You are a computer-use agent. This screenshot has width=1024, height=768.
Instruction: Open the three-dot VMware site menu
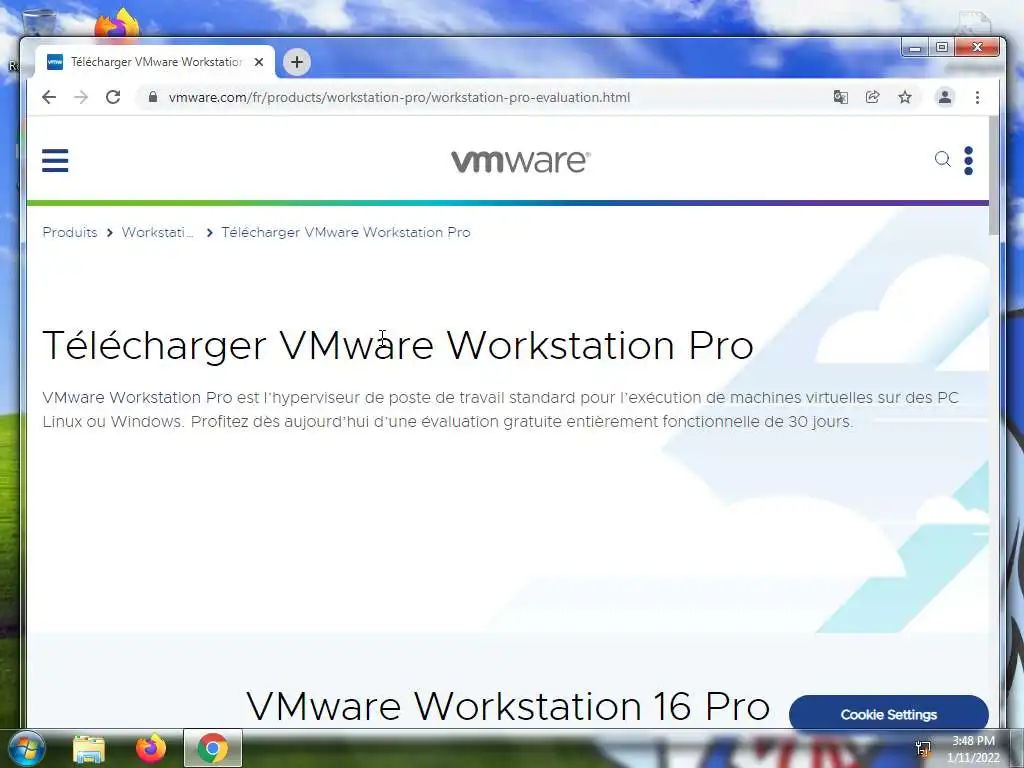point(968,161)
